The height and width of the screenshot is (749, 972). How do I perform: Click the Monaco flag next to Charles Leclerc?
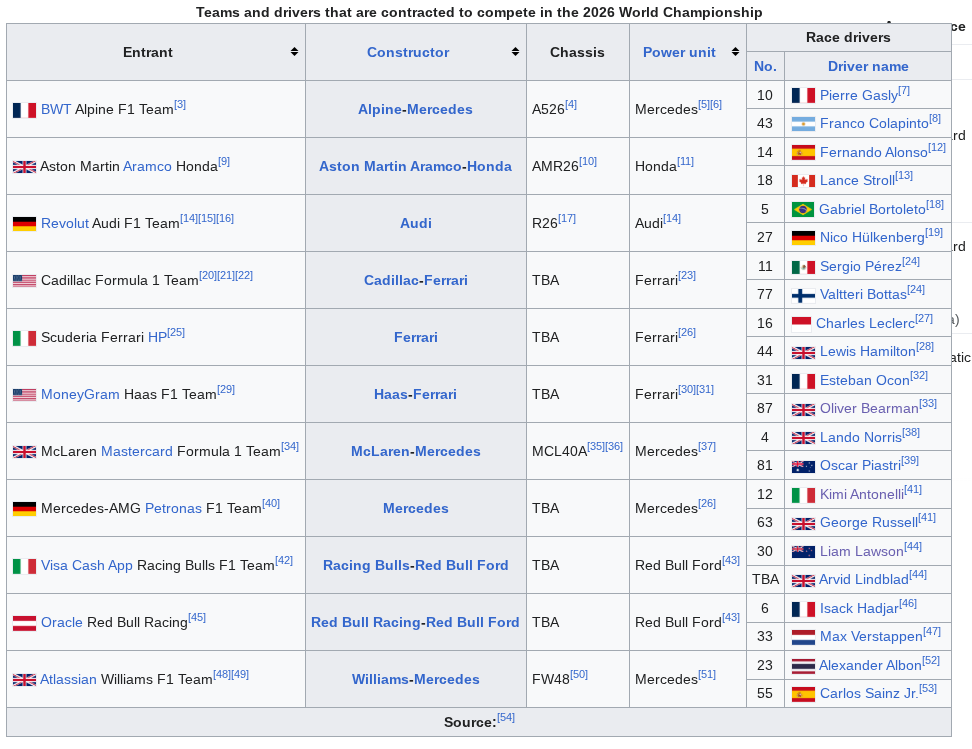pyautogui.click(x=802, y=324)
